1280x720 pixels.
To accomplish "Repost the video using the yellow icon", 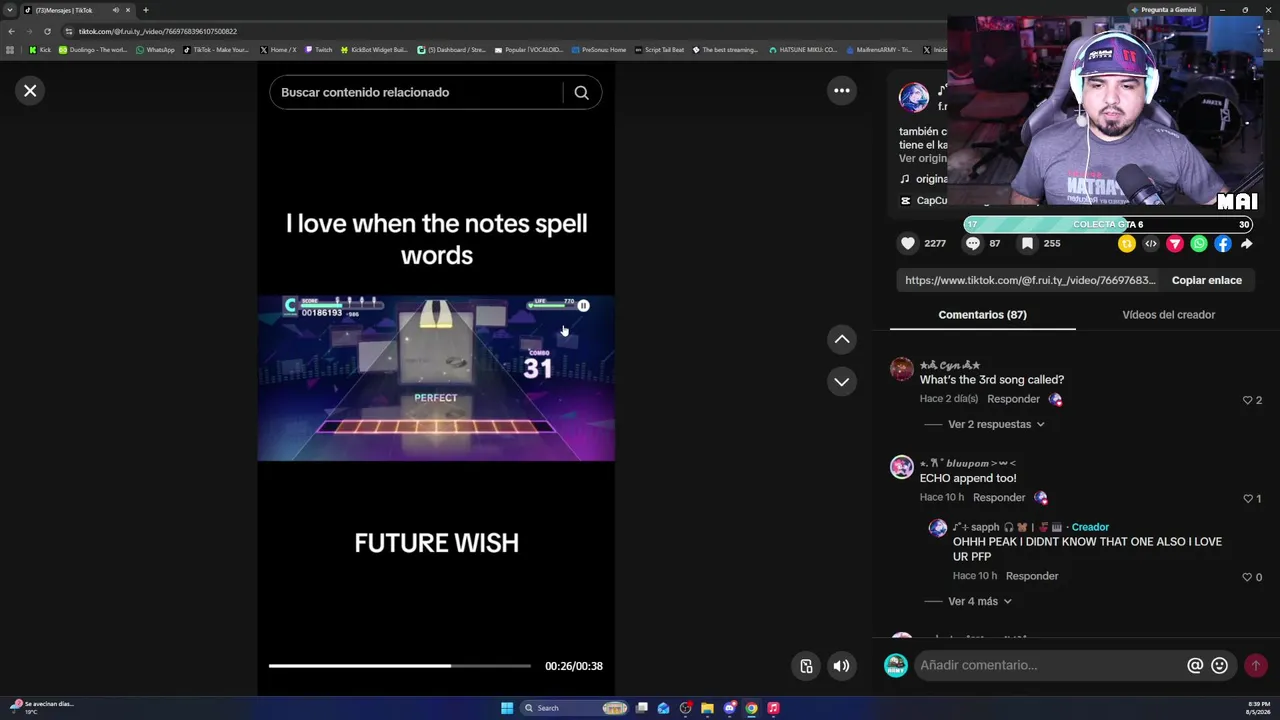I will 1127,243.
